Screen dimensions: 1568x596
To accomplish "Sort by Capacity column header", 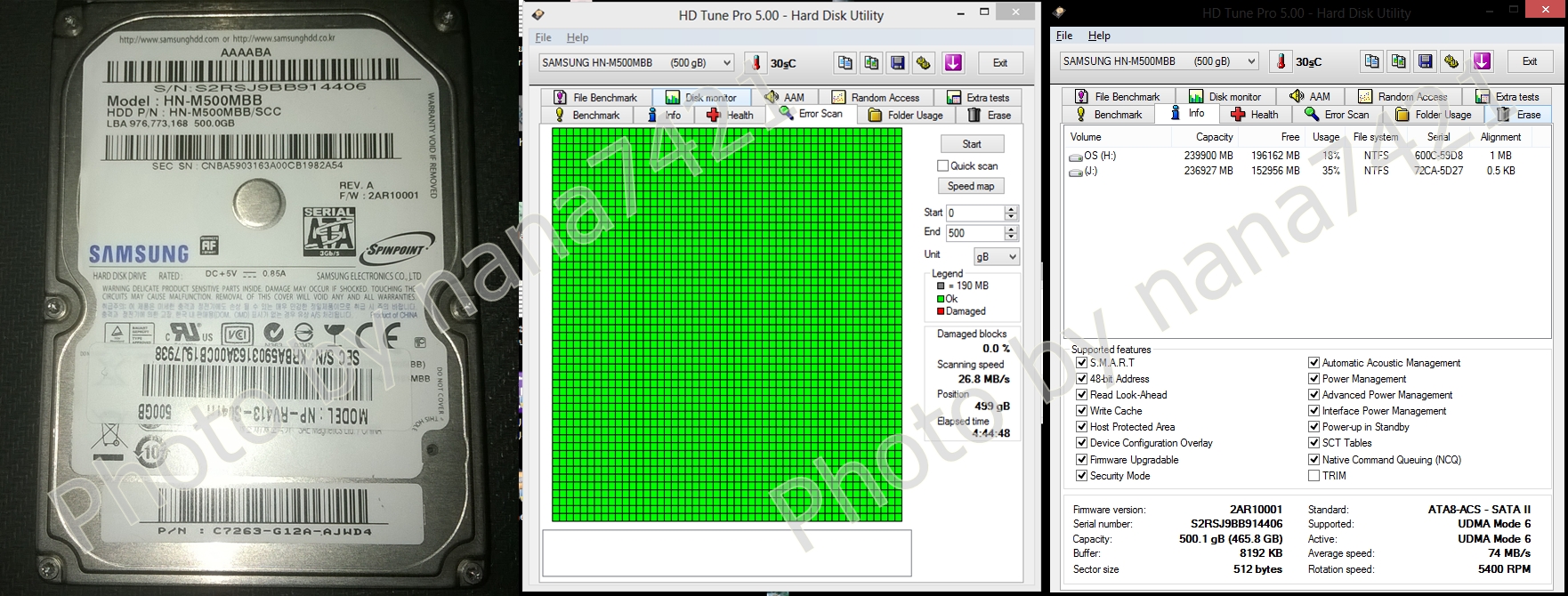I will tap(1214, 137).
